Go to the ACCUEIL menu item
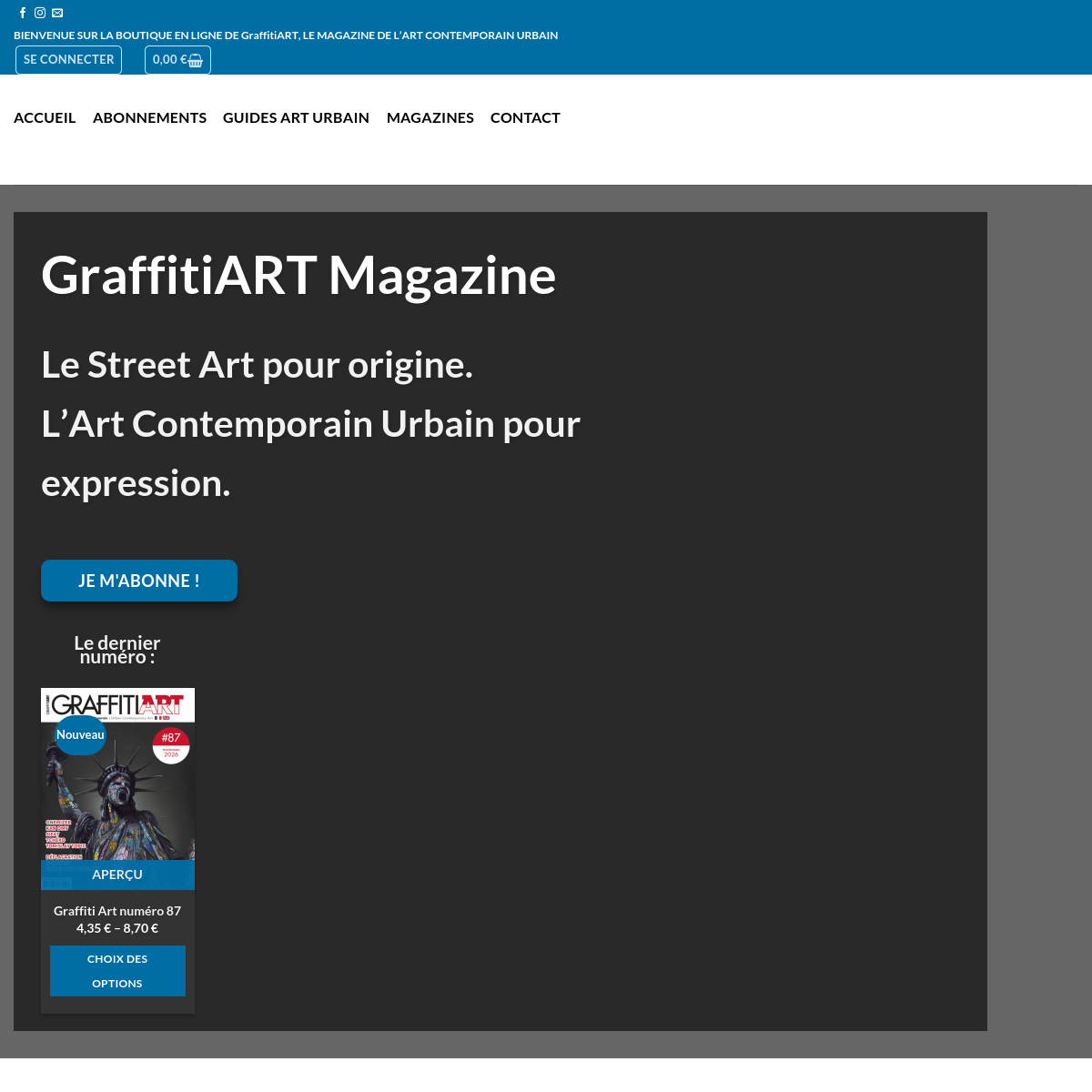 [x=45, y=117]
